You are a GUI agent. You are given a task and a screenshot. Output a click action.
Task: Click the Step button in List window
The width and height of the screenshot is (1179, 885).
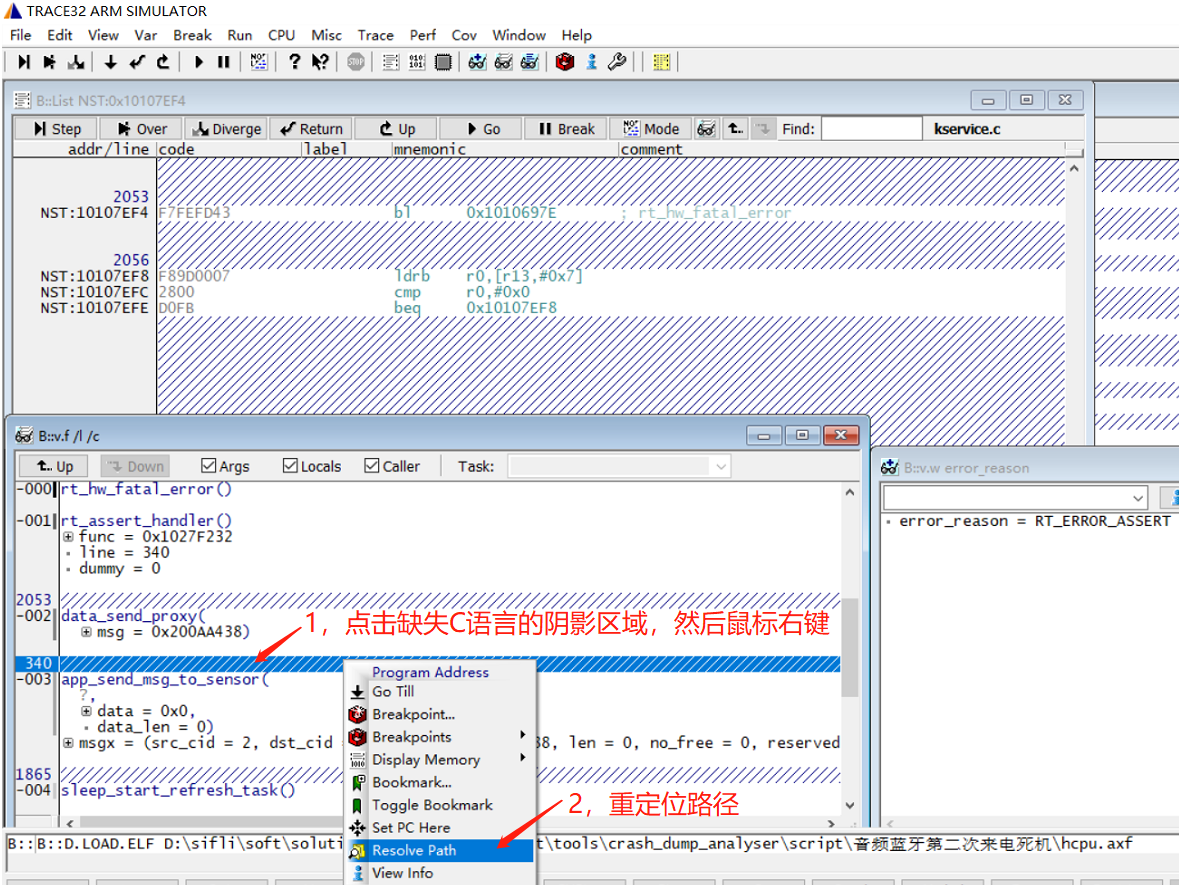click(x=57, y=129)
